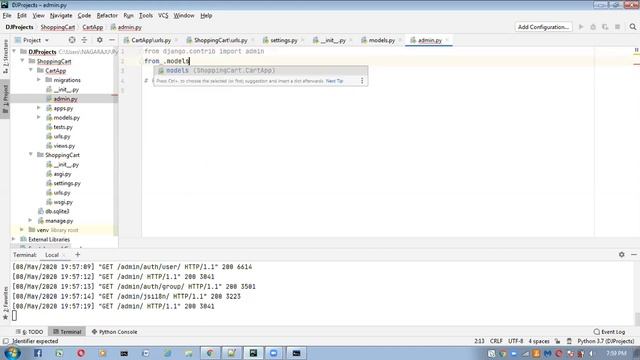Collapse the inner ShoppingCart package
Image resolution: width=640 pixels, height=360 pixels.
click(x=31, y=155)
